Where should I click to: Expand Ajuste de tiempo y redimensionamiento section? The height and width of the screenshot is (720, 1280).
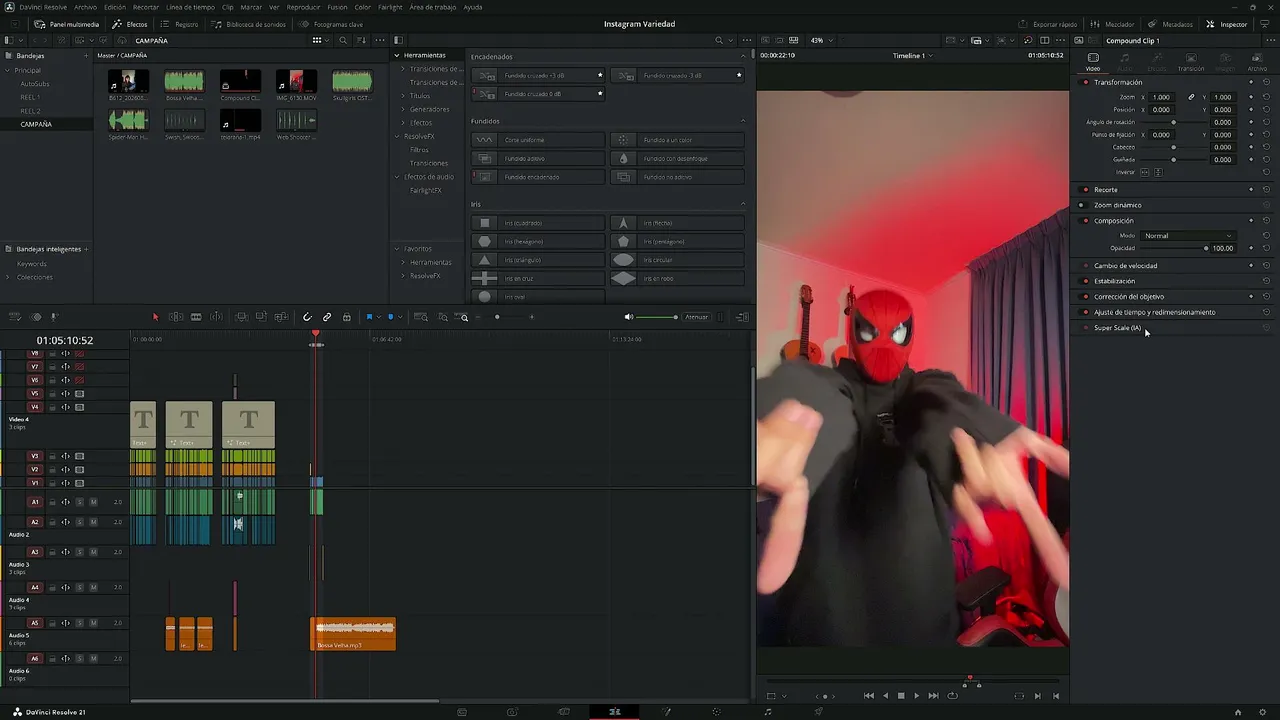click(1155, 312)
